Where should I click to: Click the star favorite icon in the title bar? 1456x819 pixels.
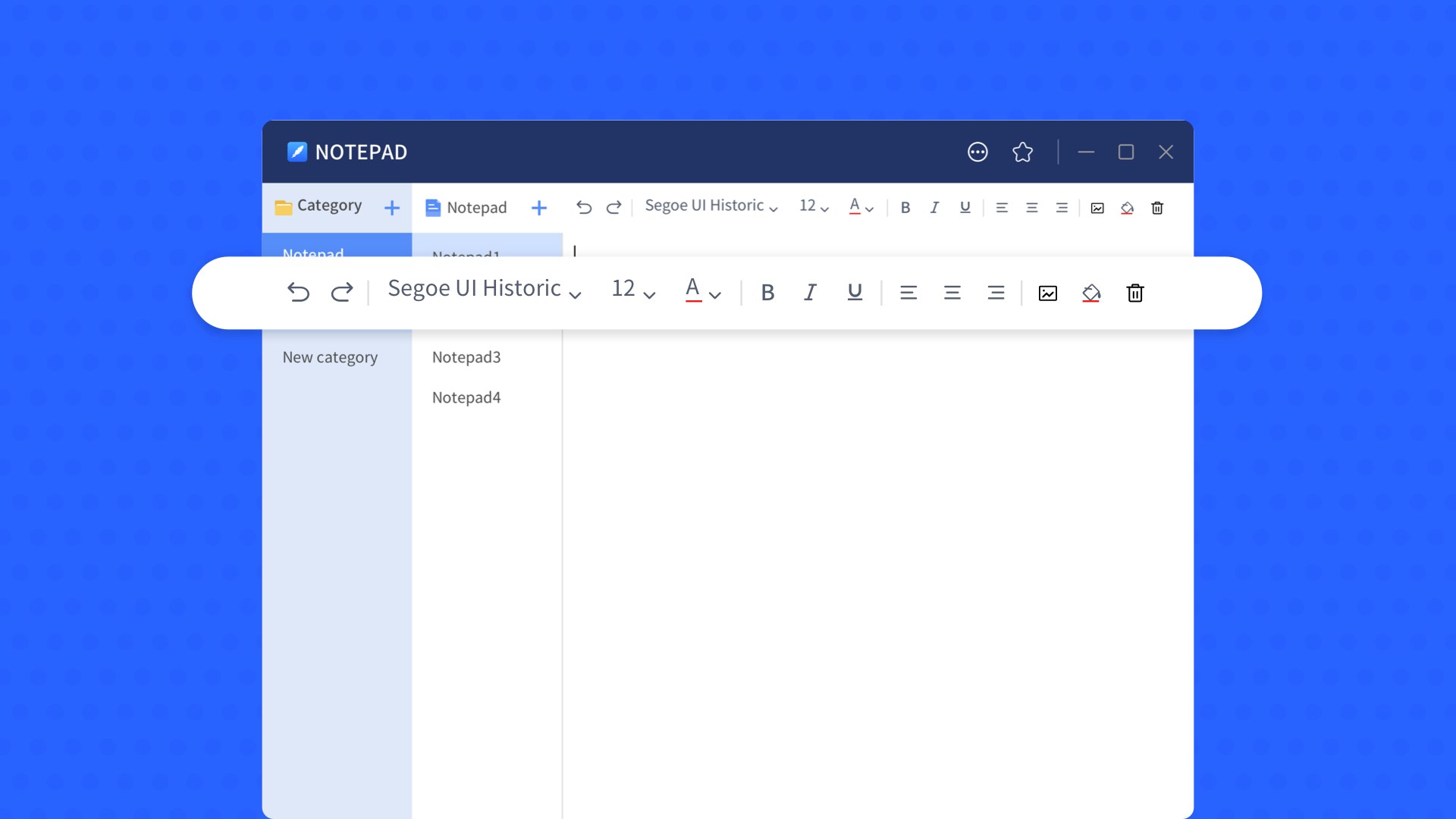pyautogui.click(x=1022, y=152)
